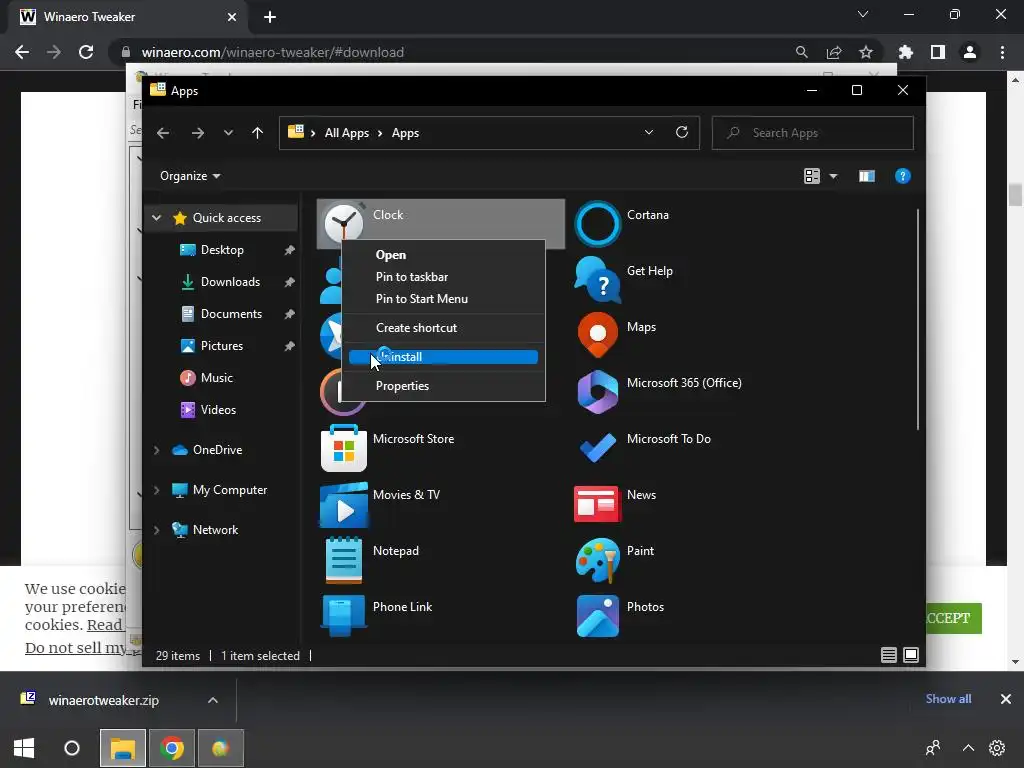
Task: Open the Movies & TV icon
Action: [x=344, y=504]
